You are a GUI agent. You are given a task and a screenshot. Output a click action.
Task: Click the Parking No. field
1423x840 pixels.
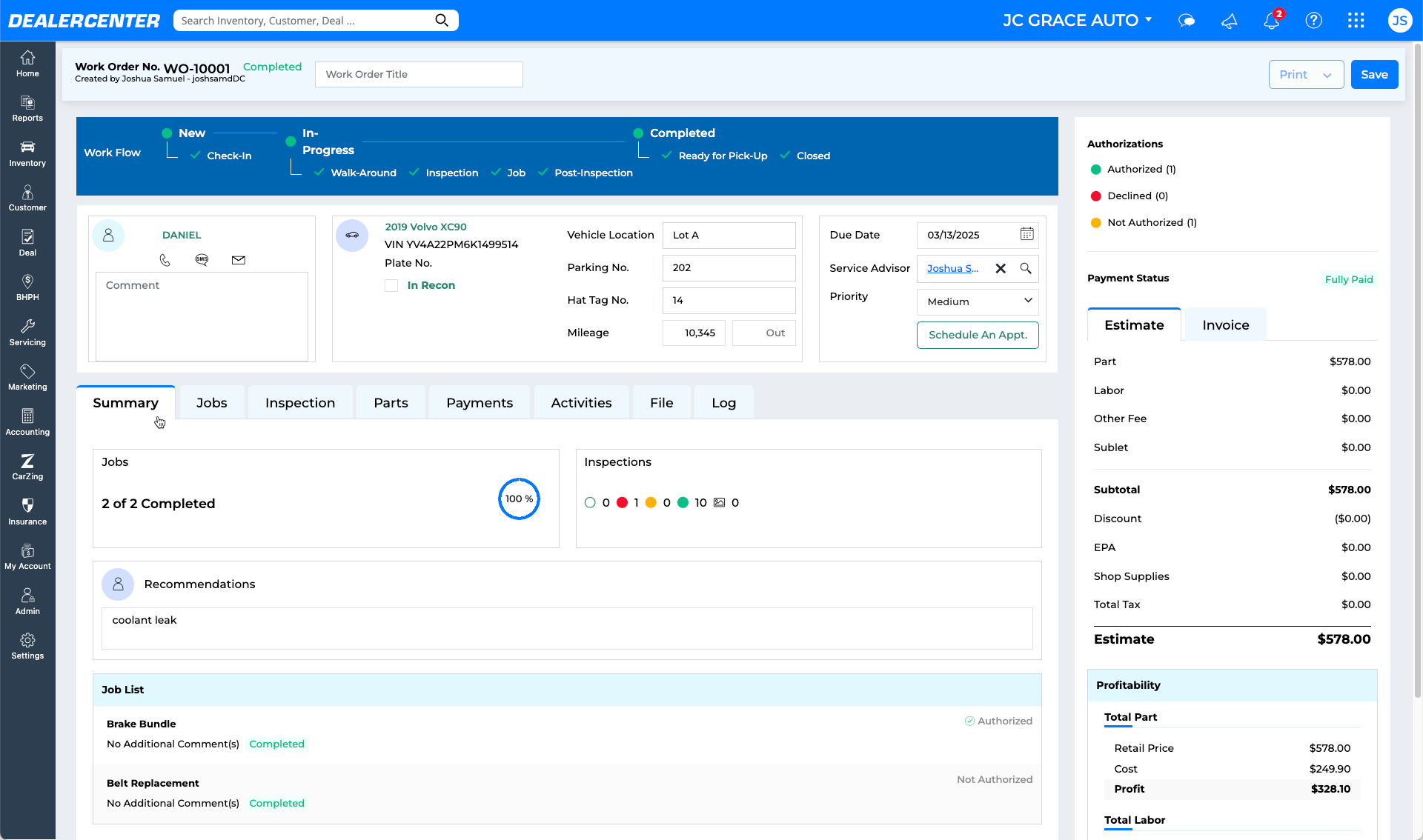pos(729,267)
